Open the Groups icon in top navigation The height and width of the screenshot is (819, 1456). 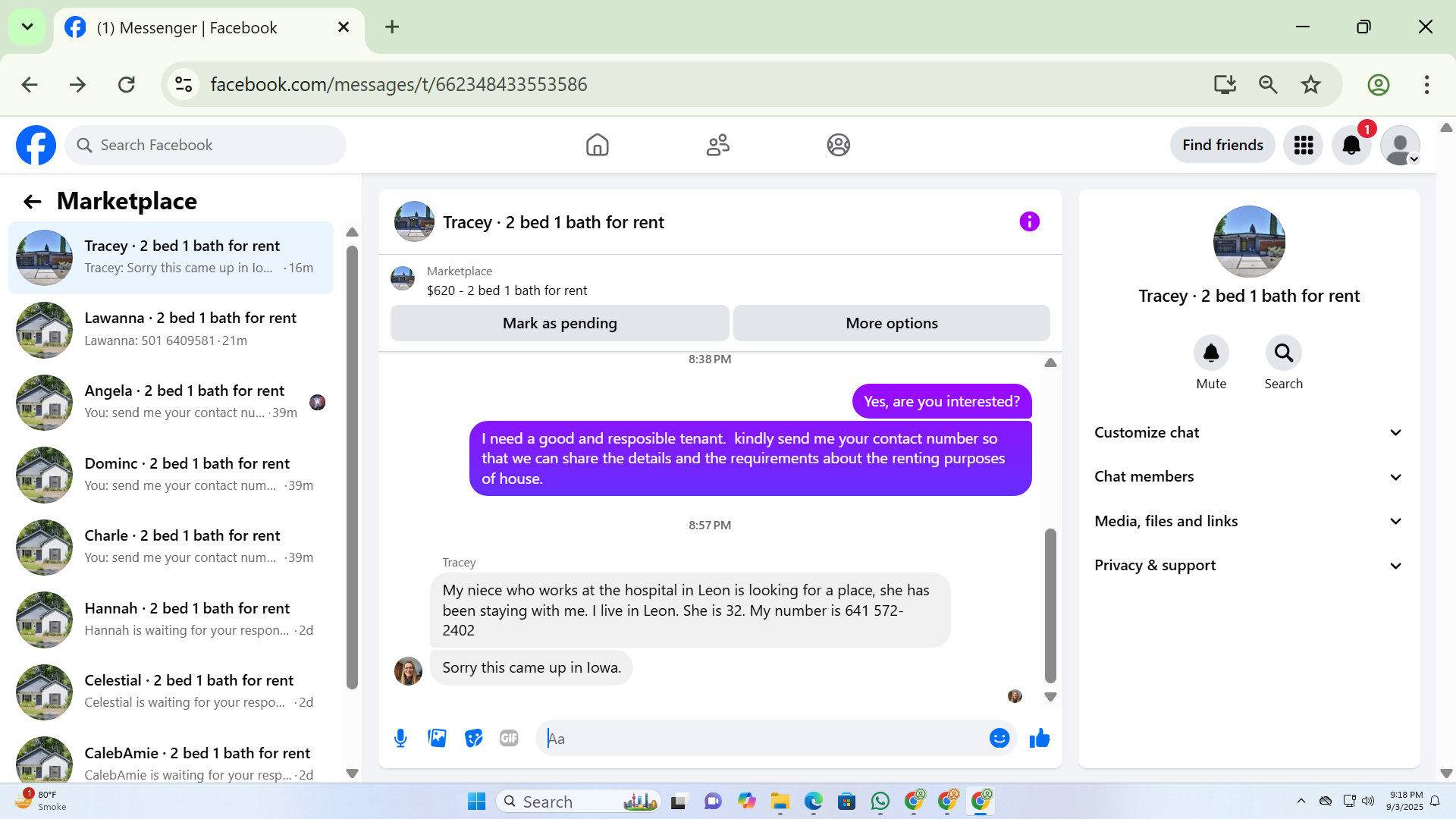(838, 145)
